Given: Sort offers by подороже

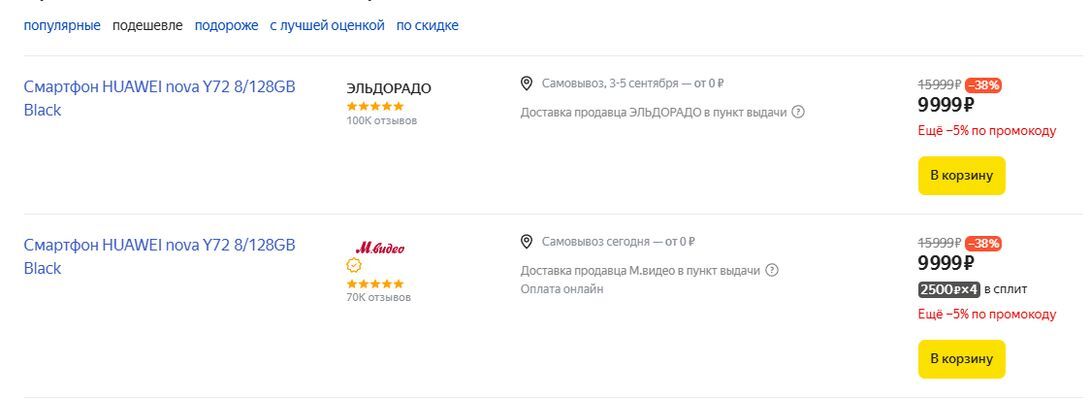Looking at the screenshot, I should [x=226, y=26].
